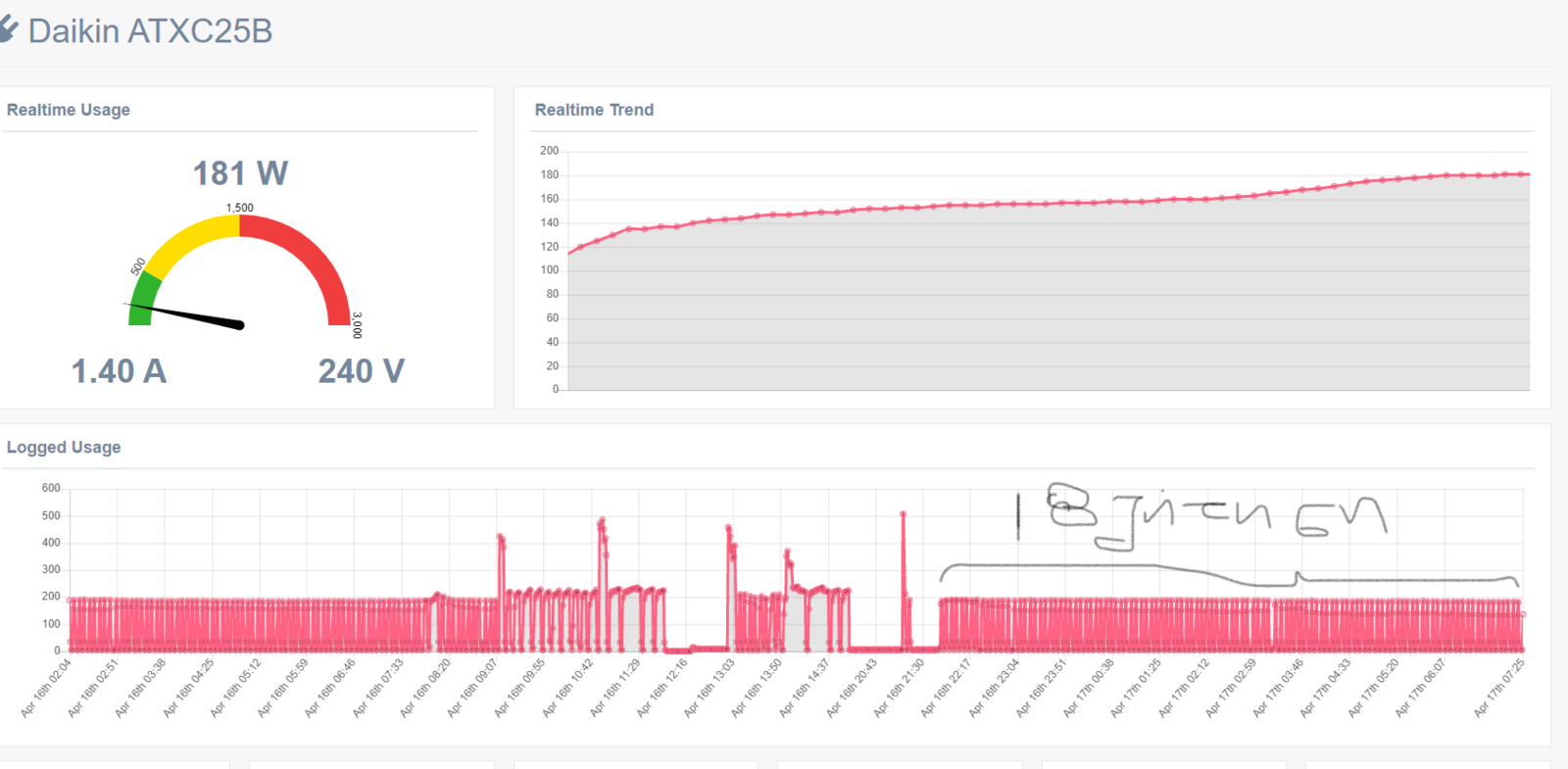1568x769 pixels.
Task: Click the Apr 17th 00:38 axis label
Action: [1088, 689]
